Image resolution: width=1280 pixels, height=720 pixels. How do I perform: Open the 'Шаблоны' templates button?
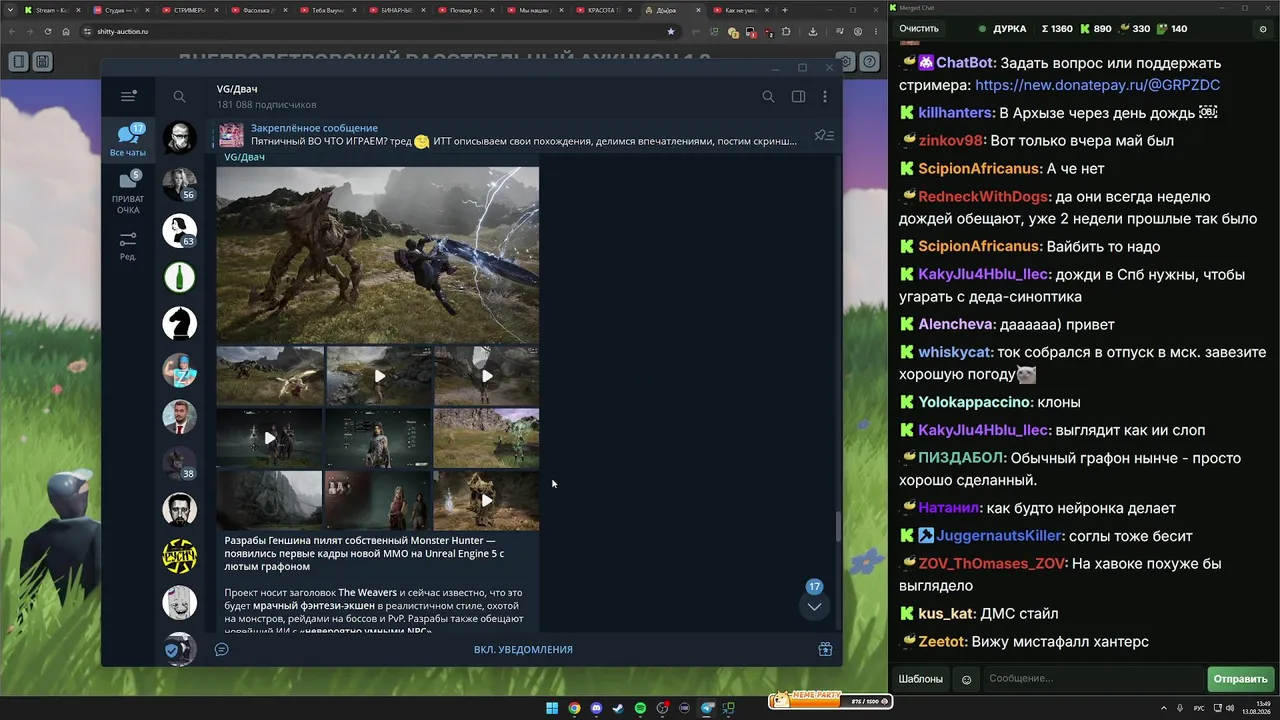pyautogui.click(x=920, y=679)
